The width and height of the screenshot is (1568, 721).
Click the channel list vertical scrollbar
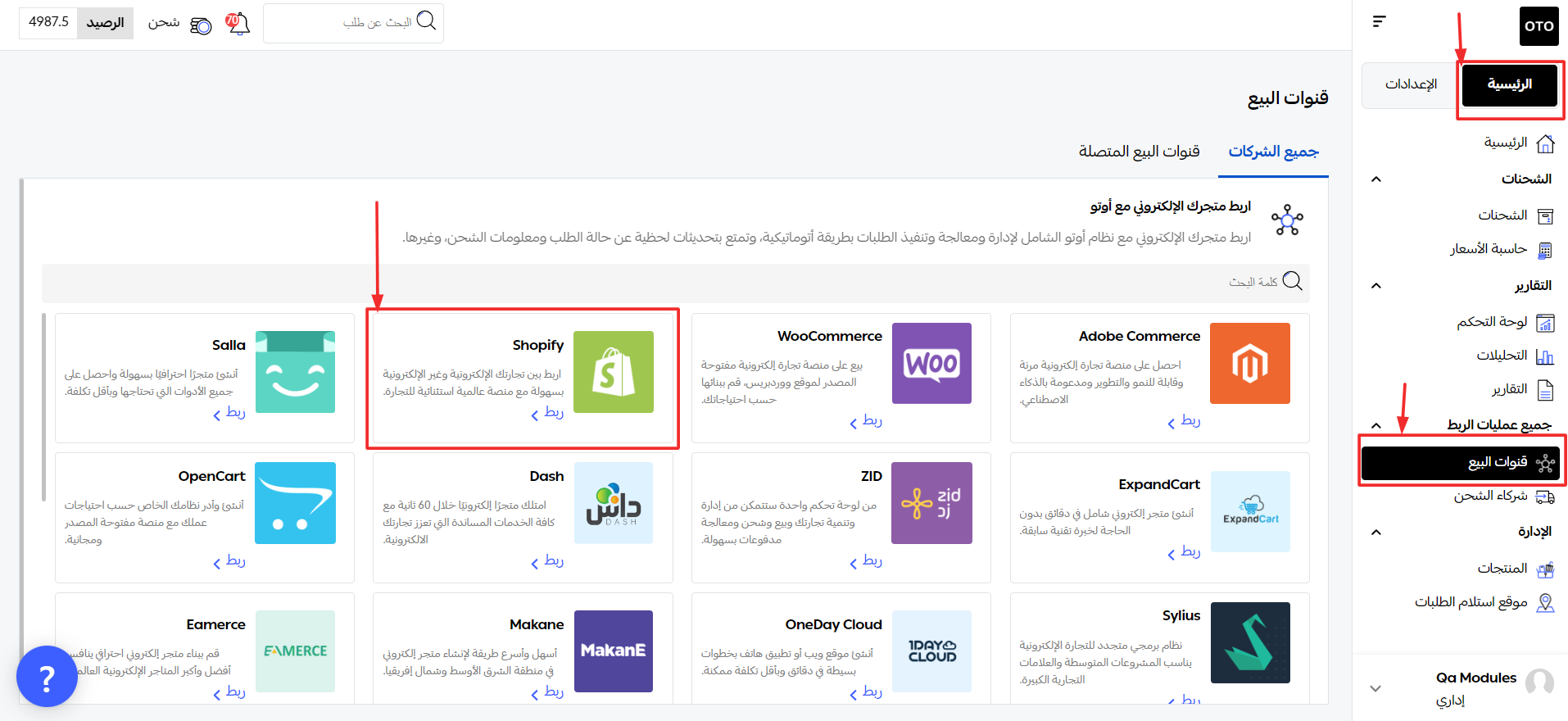[x=44, y=406]
